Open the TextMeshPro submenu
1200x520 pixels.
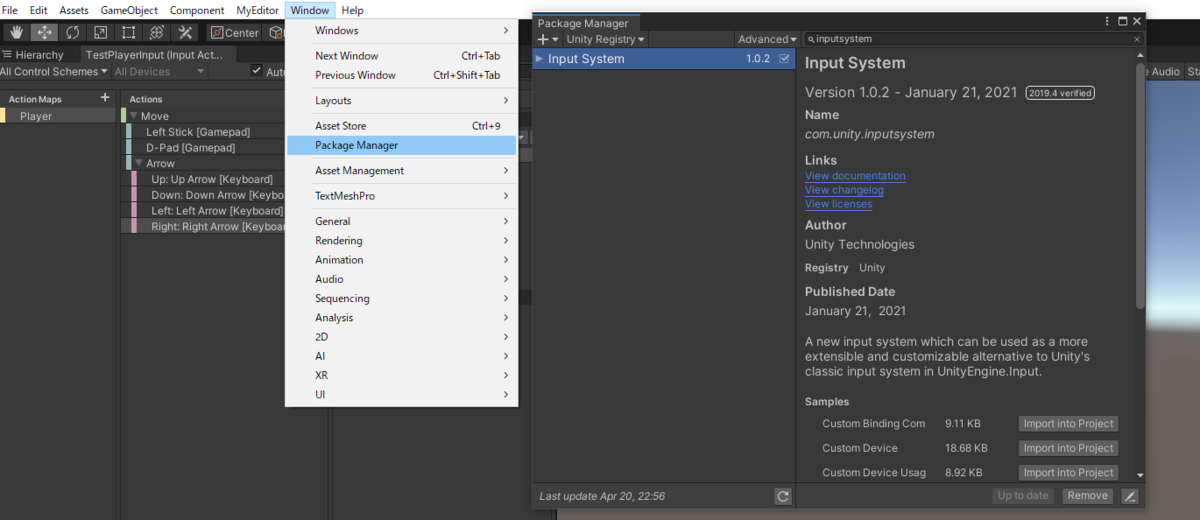[x=400, y=196]
